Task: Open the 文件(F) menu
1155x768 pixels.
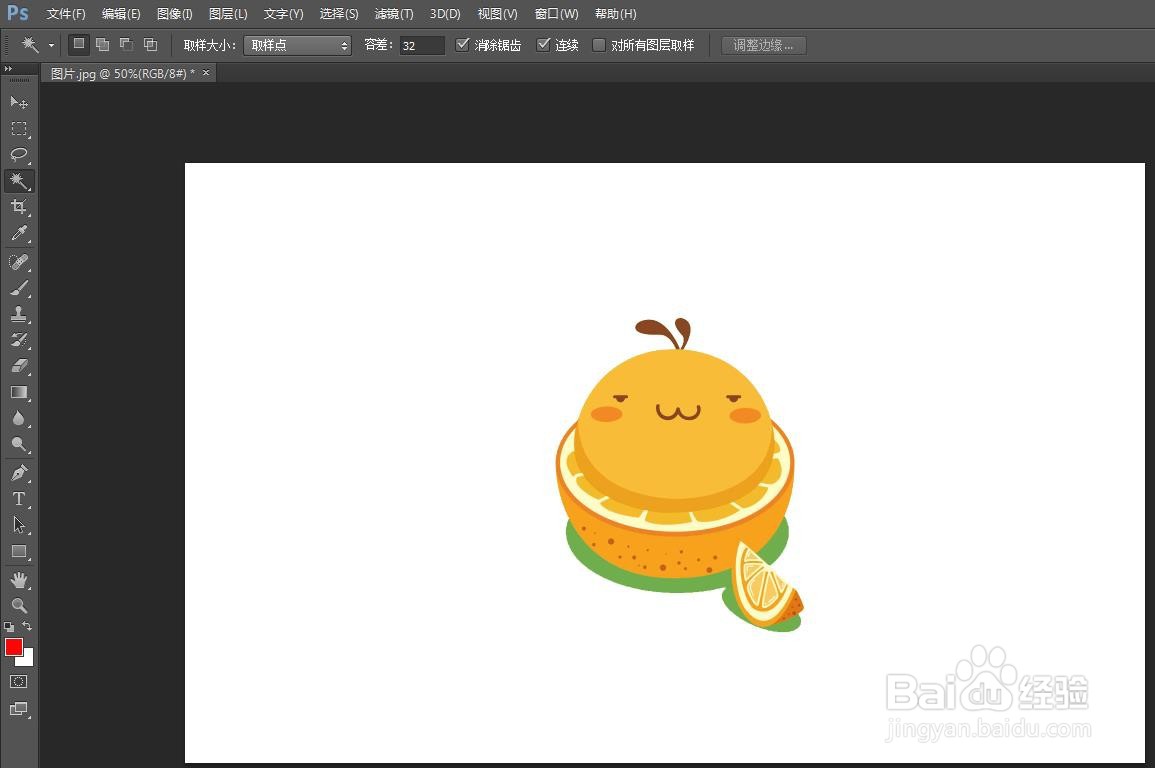Action: point(66,14)
